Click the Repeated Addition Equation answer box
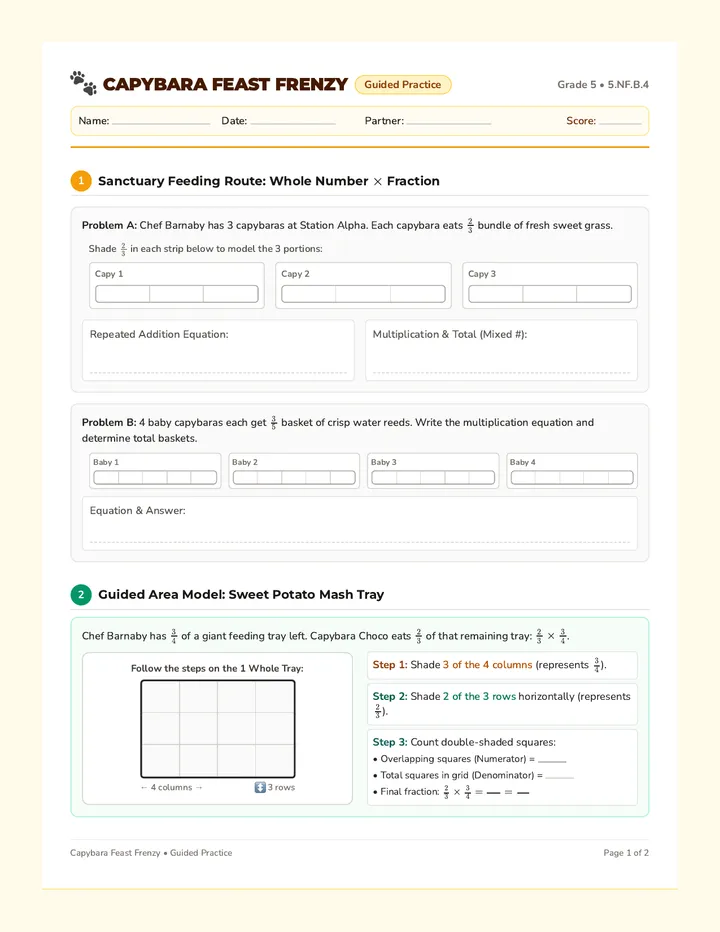 [x=218, y=350]
